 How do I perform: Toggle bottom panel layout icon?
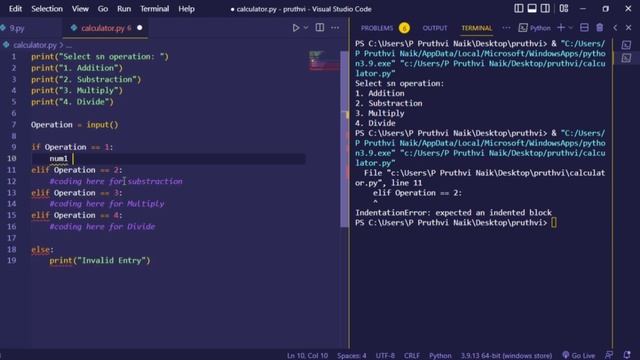(532, 9)
